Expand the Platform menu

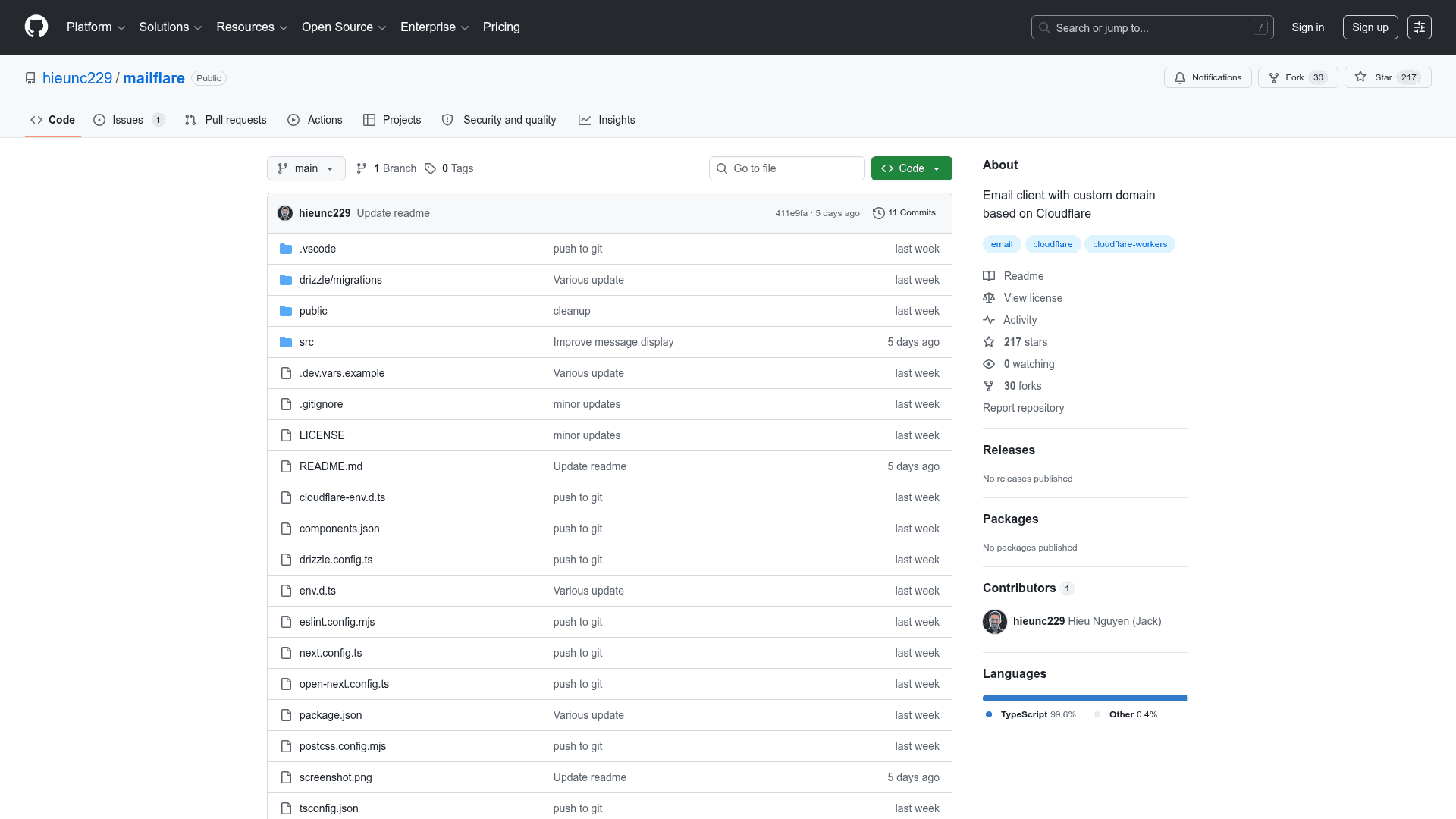[x=96, y=27]
